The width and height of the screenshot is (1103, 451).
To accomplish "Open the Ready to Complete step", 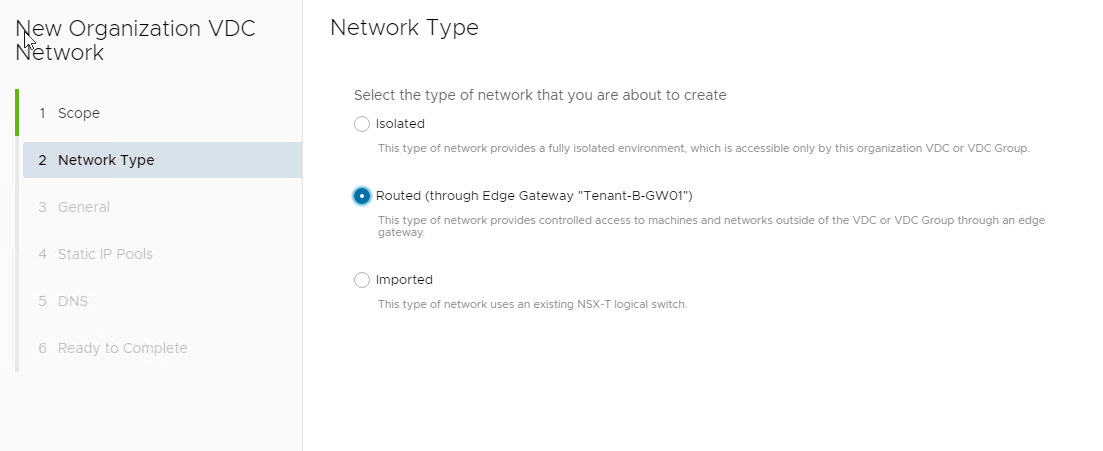I will pyautogui.click(x=122, y=348).
